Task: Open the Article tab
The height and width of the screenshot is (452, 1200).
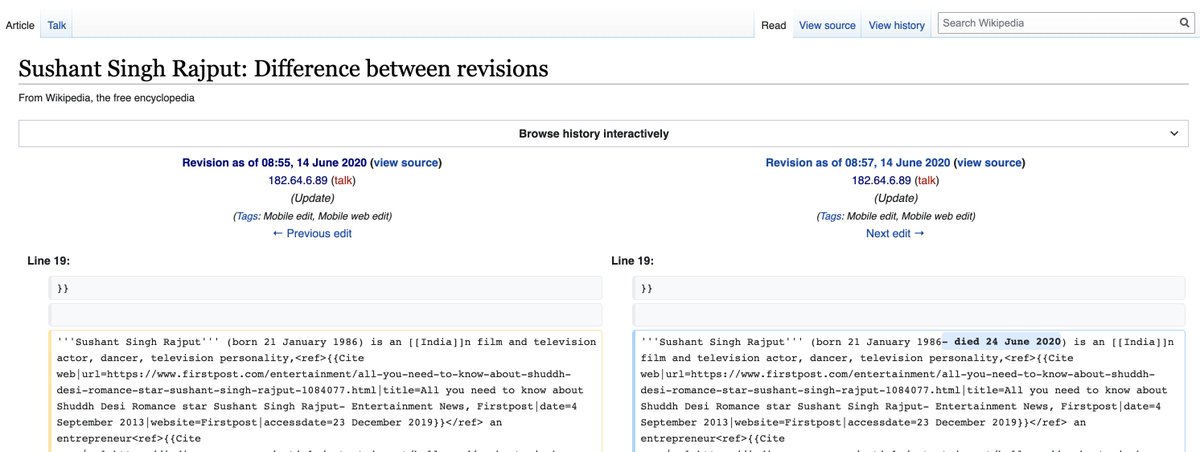Action: (x=20, y=25)
